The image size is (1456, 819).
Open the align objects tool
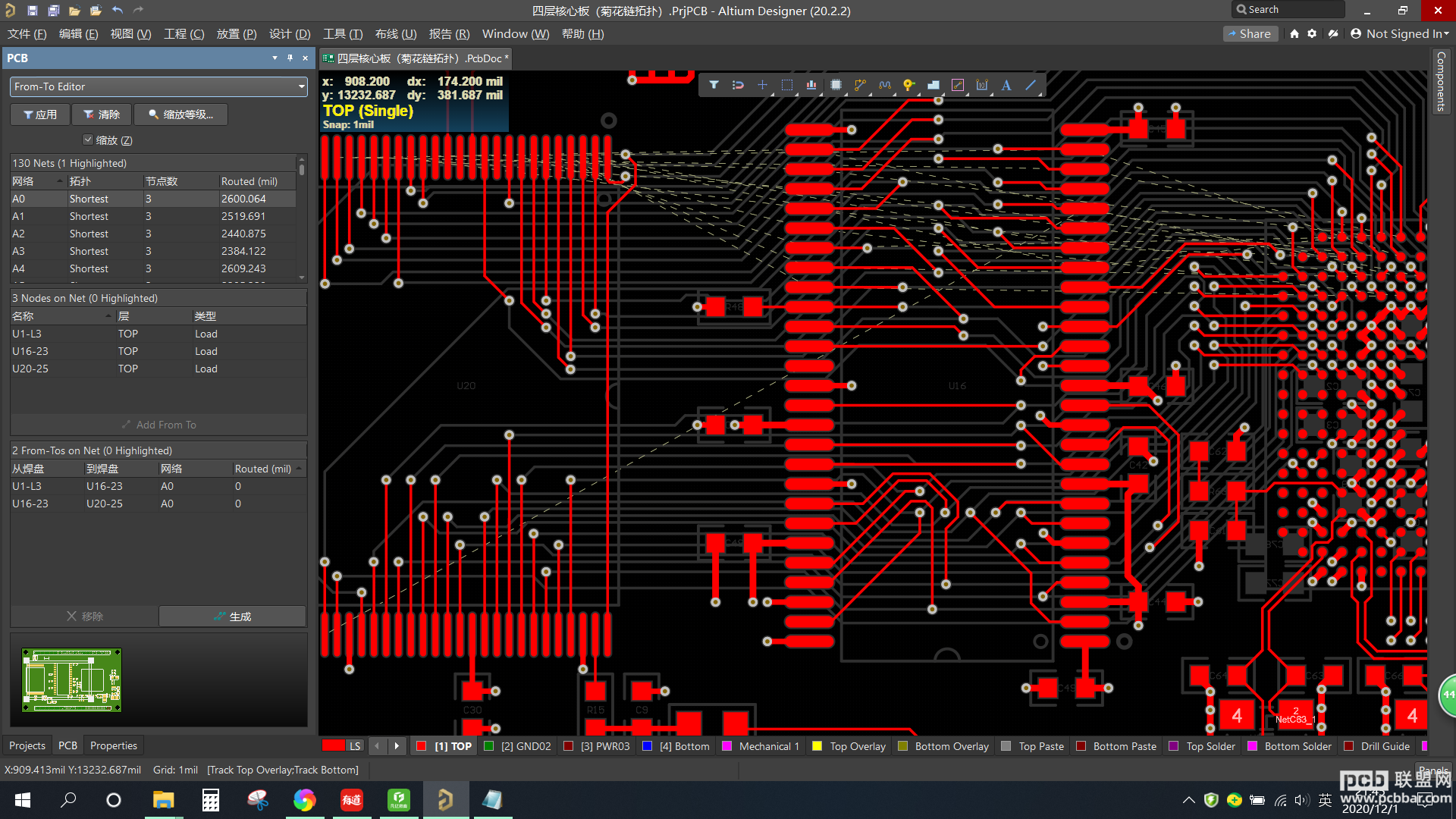pyautogui.click(x=811, y=85)
